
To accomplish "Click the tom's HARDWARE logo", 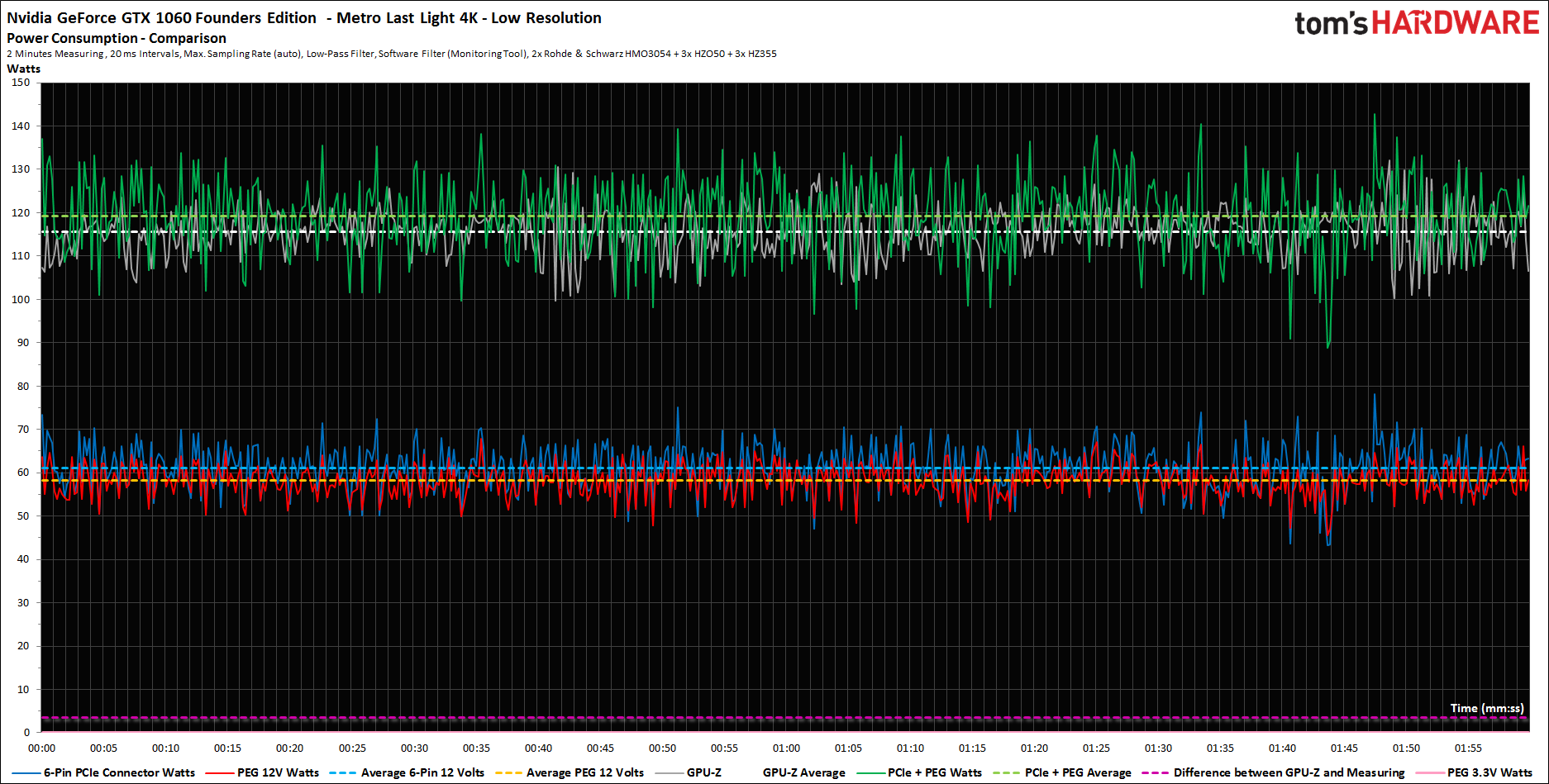I will pyautogui.click(x=1417, y=23).
